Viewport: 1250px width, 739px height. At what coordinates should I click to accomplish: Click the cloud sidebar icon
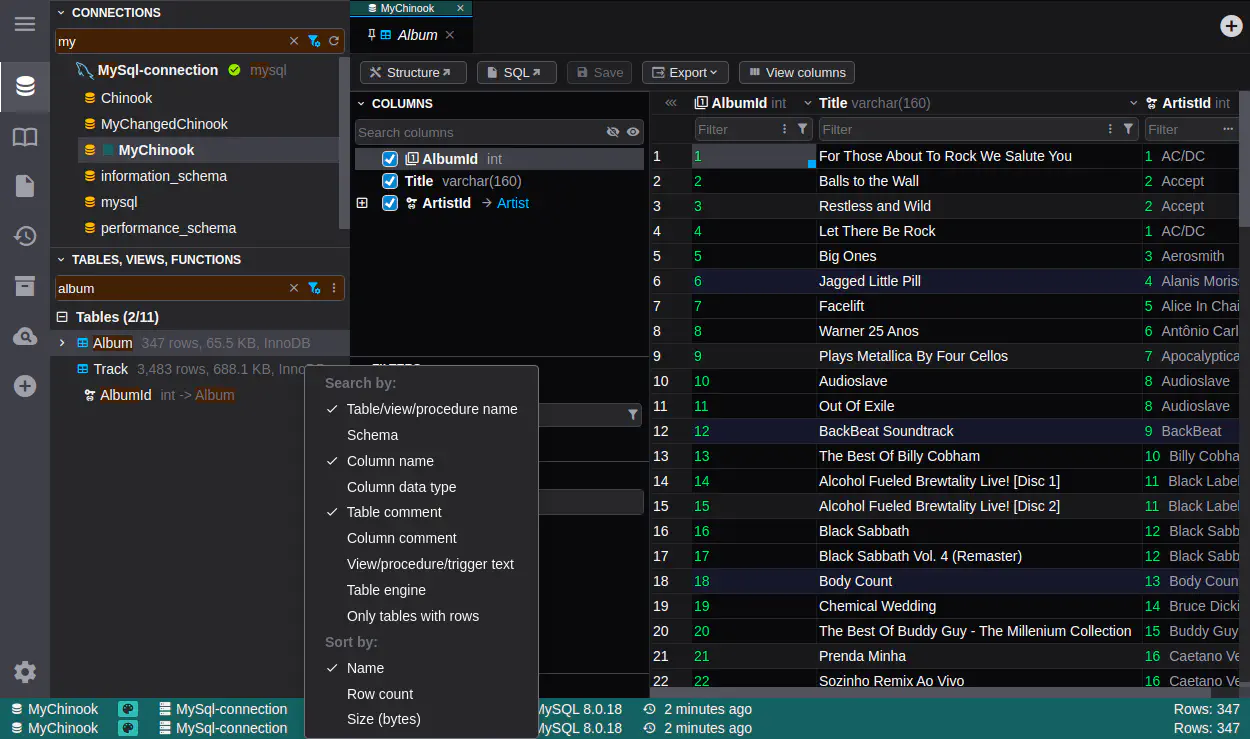tap(25, 337)
